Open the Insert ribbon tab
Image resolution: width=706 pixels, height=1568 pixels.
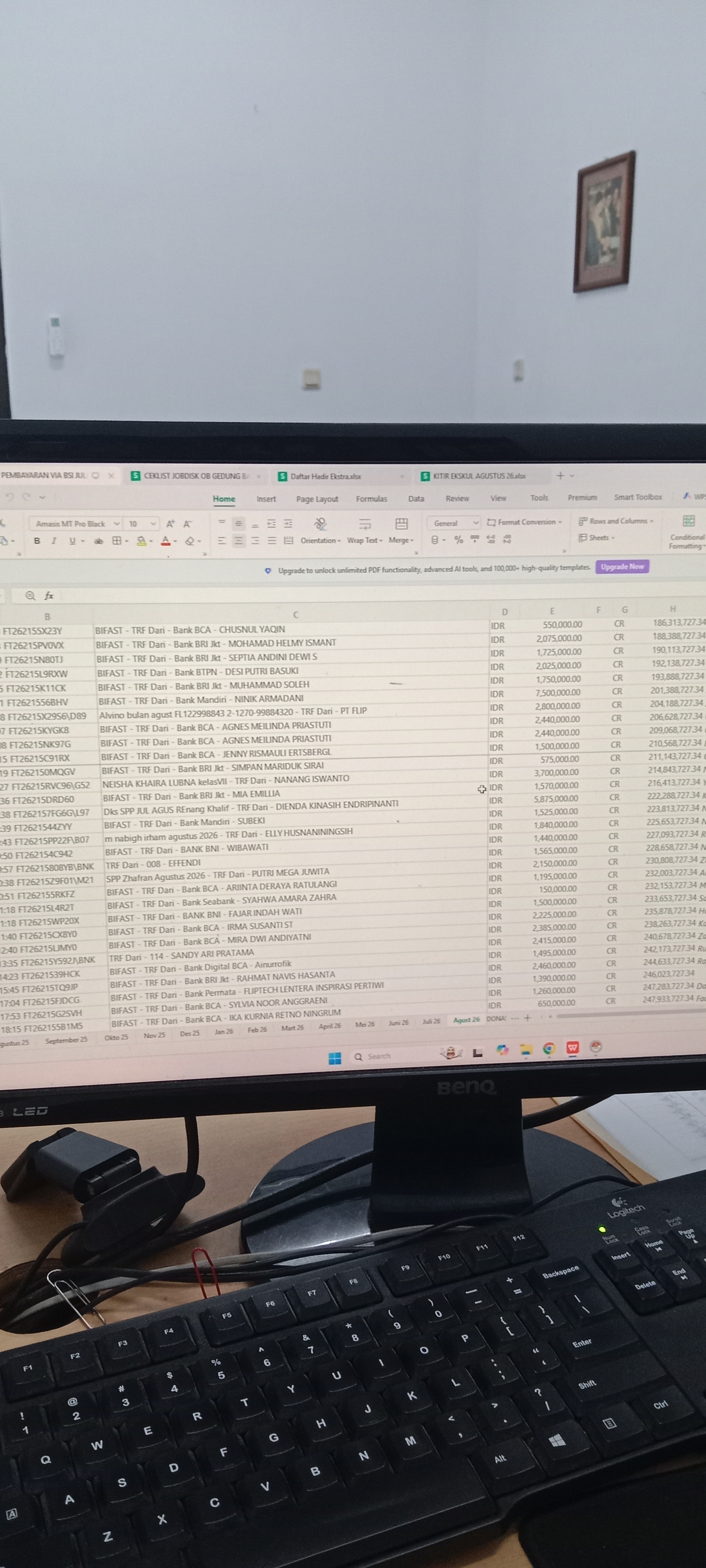pyautogui.click(x=266, y=499)
